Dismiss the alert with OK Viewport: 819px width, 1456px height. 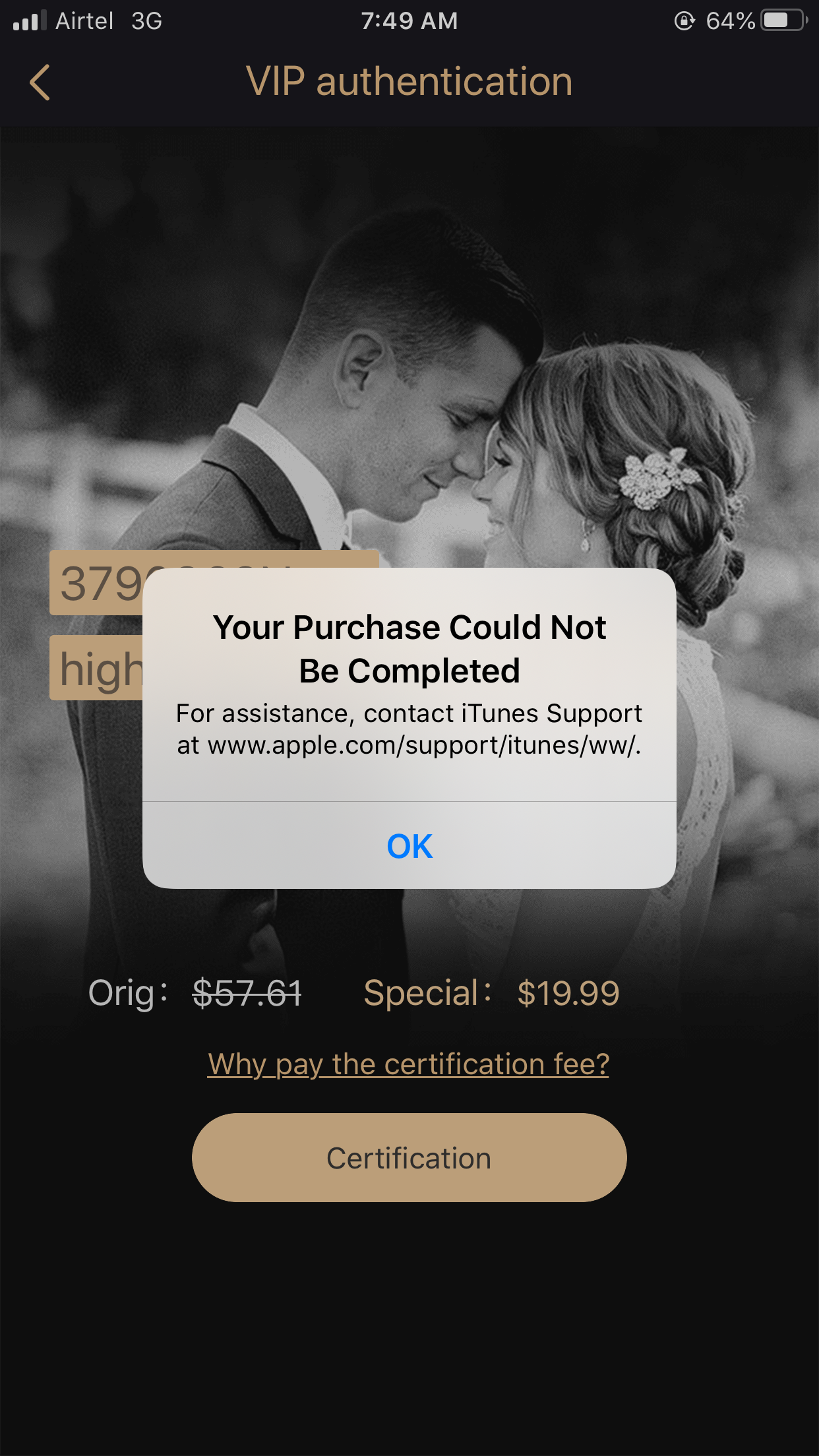409,846
